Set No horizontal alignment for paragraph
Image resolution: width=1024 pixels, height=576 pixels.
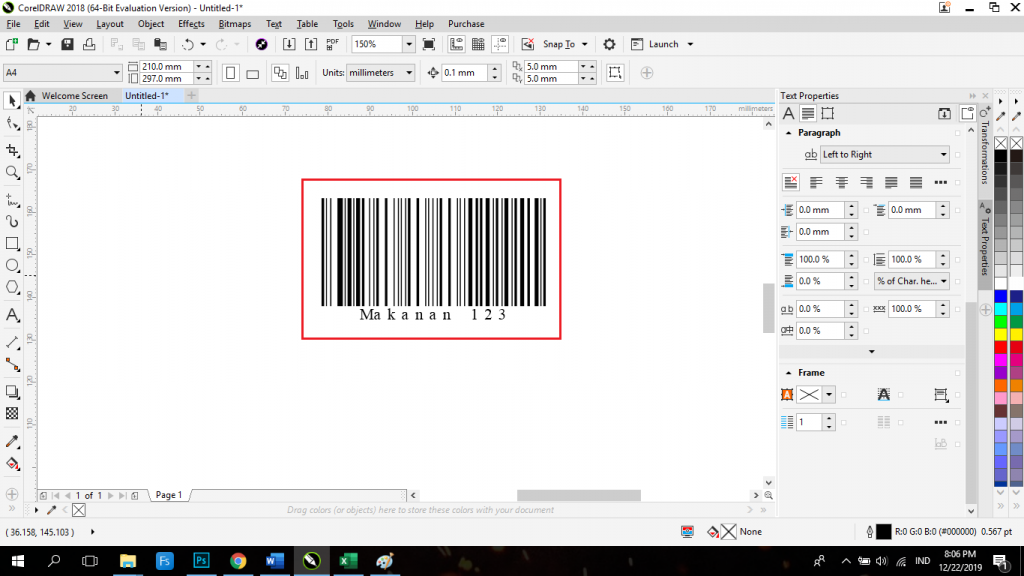(x=791, y=182)
